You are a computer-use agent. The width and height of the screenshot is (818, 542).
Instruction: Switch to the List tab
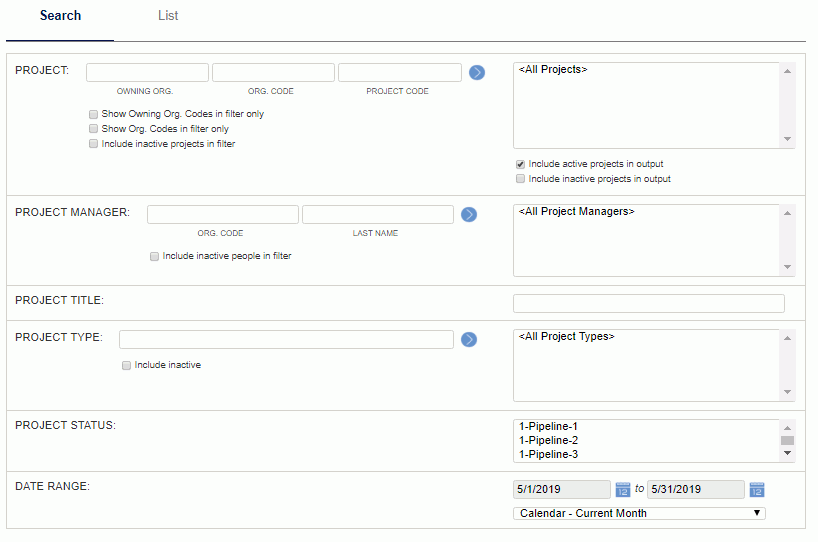(x=168, y=16)
